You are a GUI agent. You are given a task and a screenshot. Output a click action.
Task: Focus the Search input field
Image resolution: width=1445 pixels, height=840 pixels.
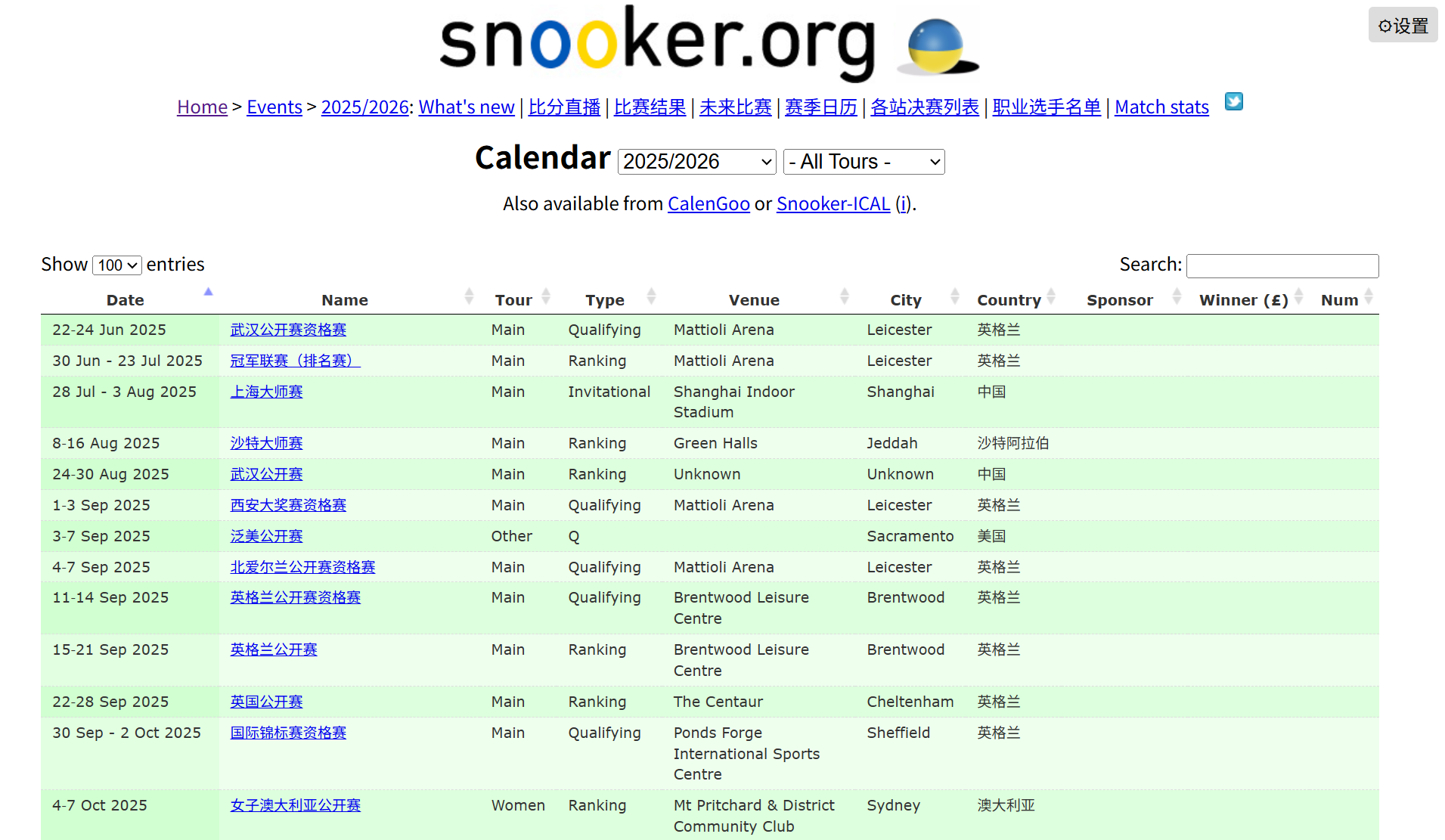pyautogui.click(x=1282, y=265)
